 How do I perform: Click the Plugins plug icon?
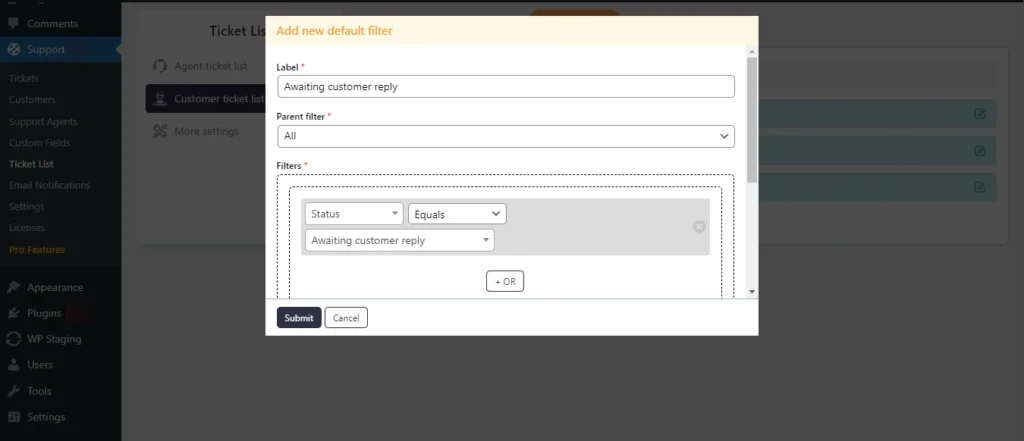pos(13,313)
